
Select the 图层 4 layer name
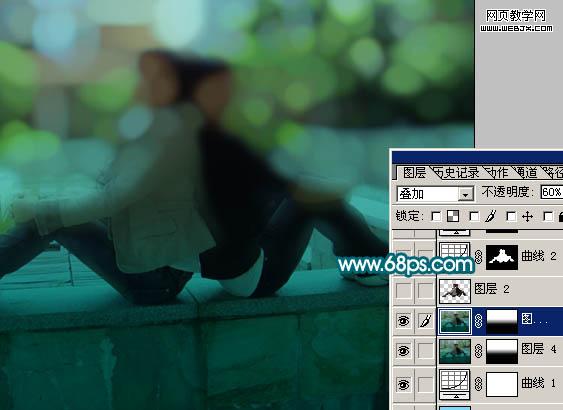click(x=539, y=348)
